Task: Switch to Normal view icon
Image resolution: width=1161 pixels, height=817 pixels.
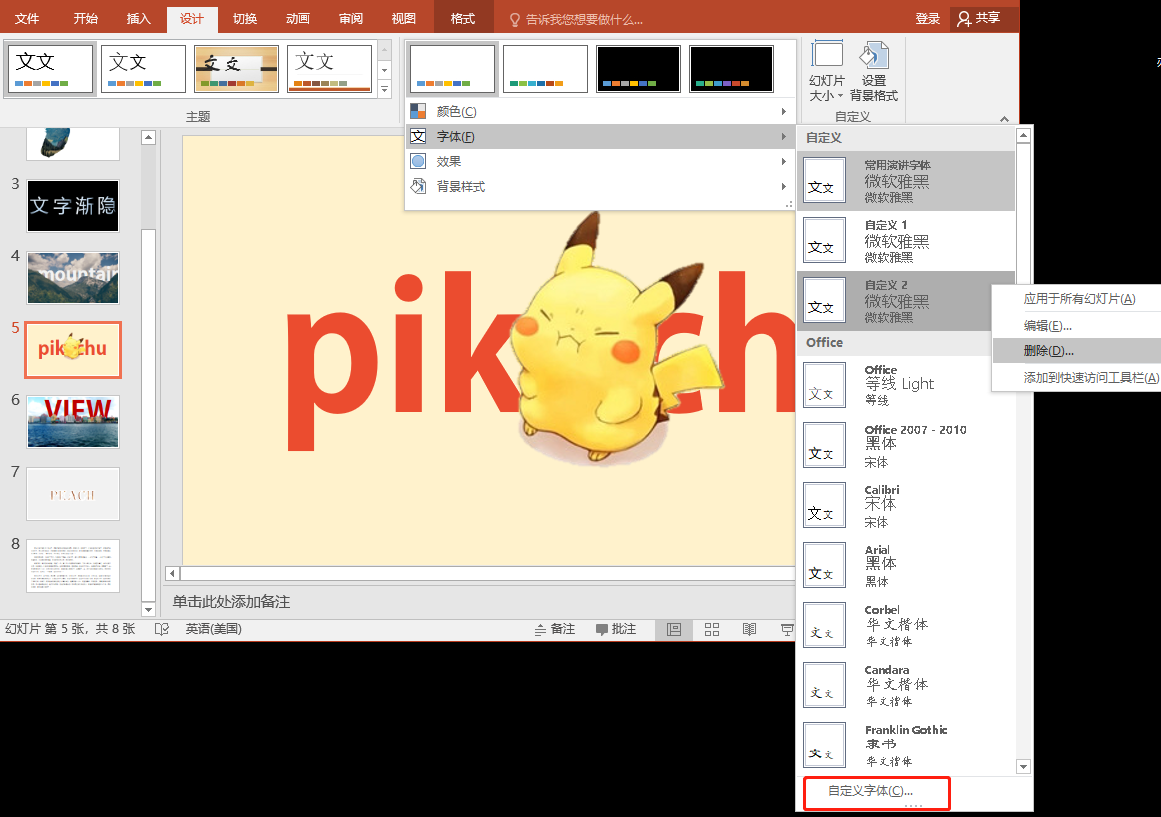Action: [x=674, y=630]
